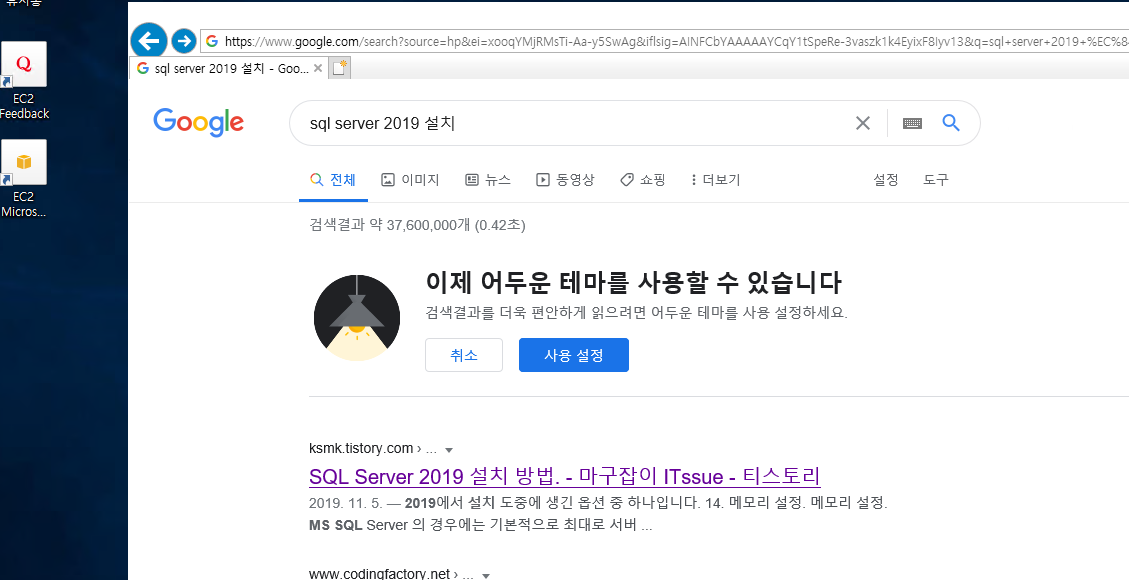This screenshot has height=580, width=1129.
Task: Switch to the 이미지 tab
Action: coord(410,180)
